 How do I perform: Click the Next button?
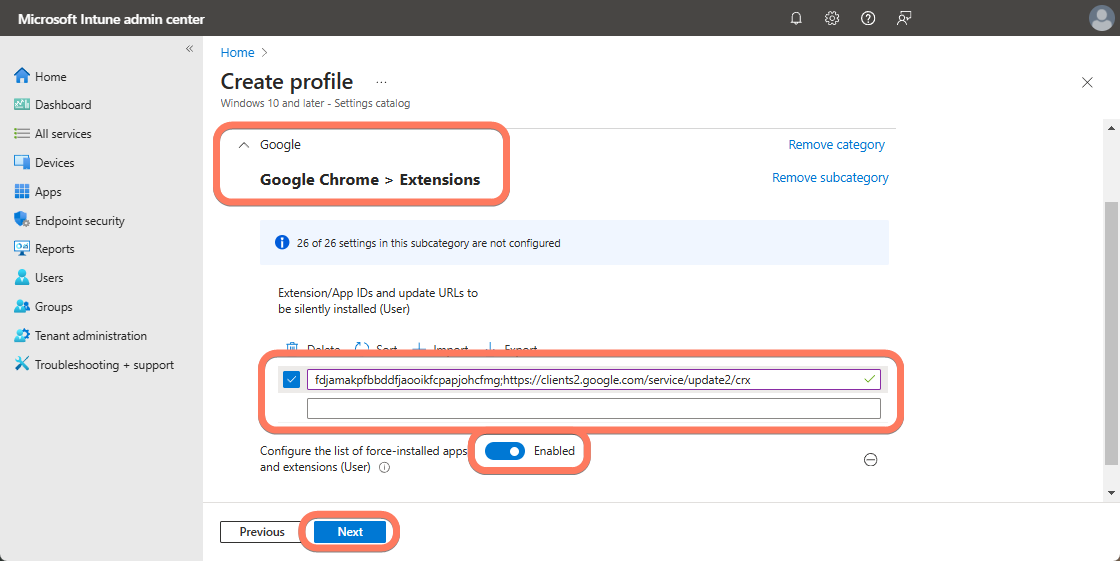[350, 532]
